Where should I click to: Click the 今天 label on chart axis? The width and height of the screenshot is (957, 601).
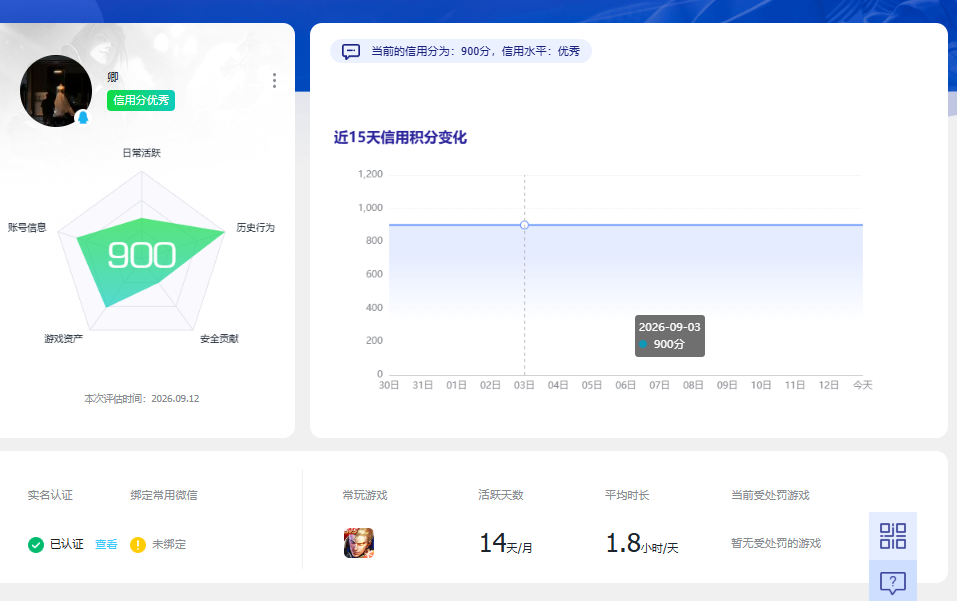coord(862,385)
